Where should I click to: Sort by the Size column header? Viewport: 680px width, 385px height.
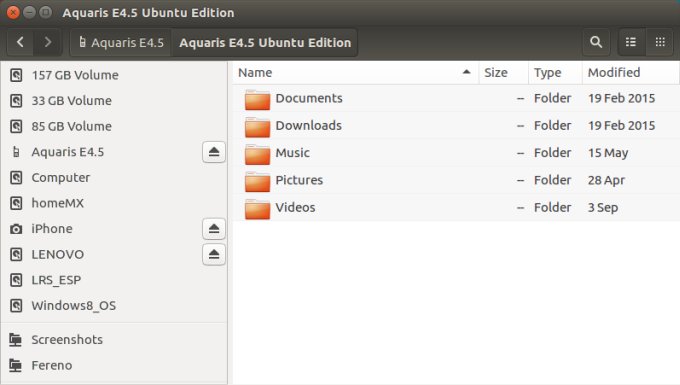(503, 72)
